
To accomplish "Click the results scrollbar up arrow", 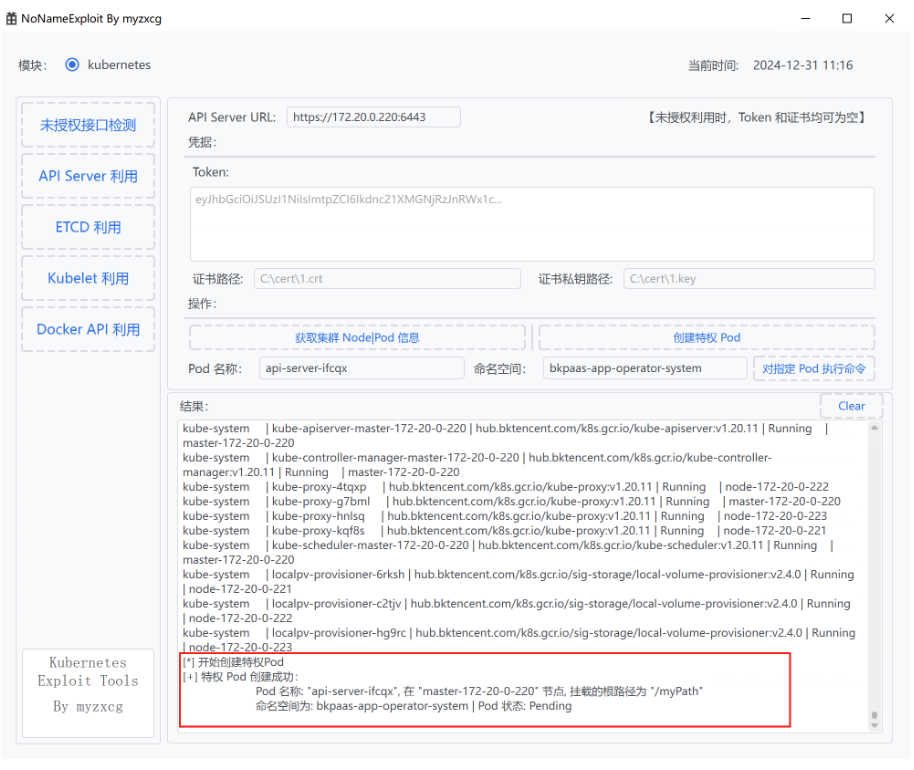I will (x=874, y=428).
